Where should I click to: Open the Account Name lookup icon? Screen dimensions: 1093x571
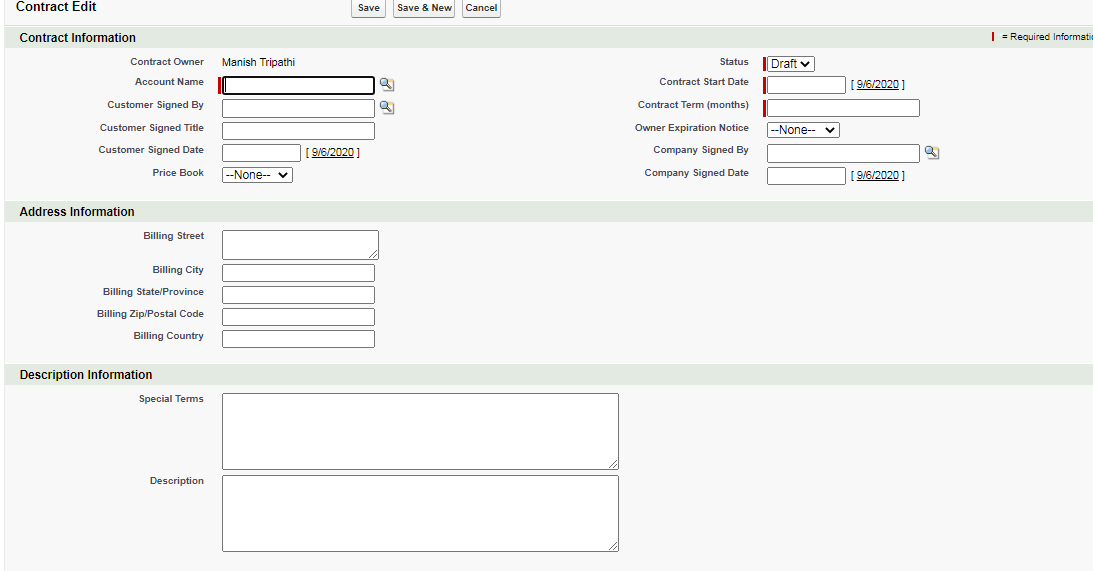pos(387,86)
